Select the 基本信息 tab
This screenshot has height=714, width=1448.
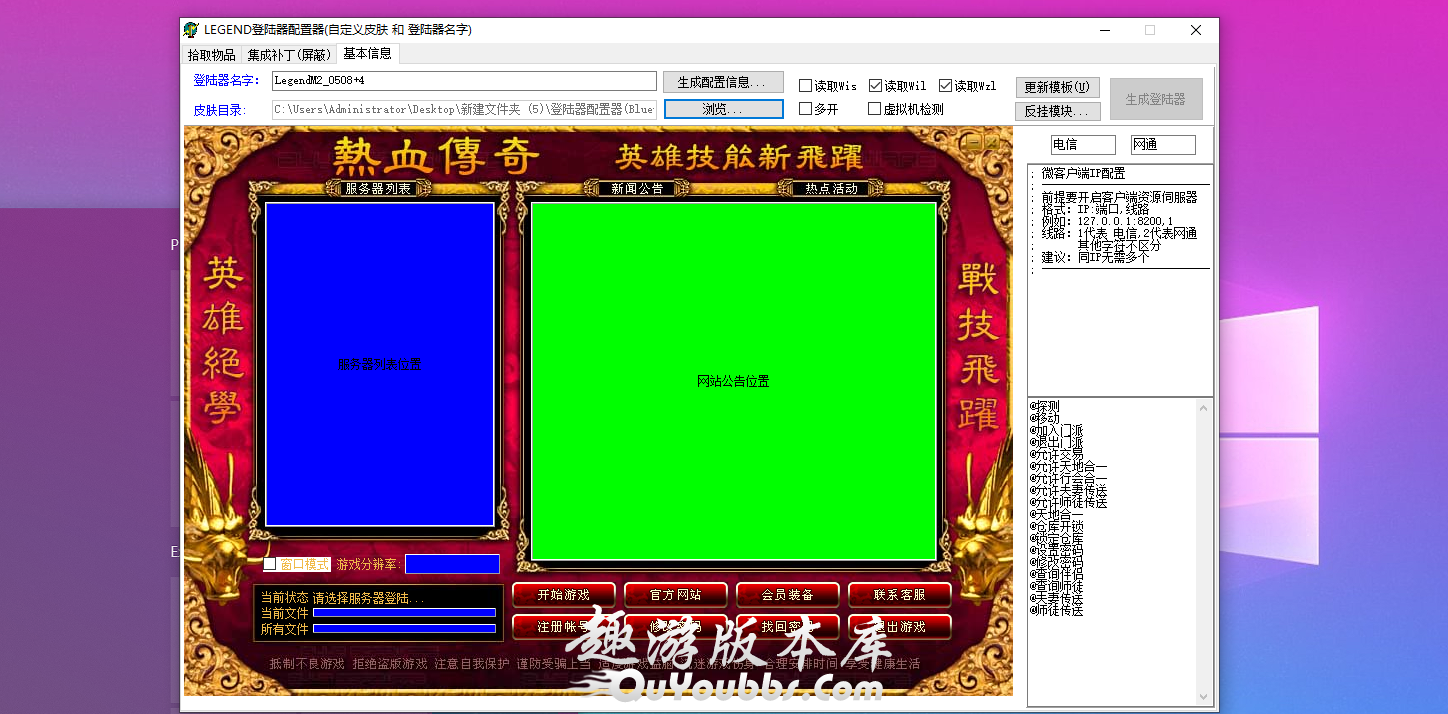point(367,53)
